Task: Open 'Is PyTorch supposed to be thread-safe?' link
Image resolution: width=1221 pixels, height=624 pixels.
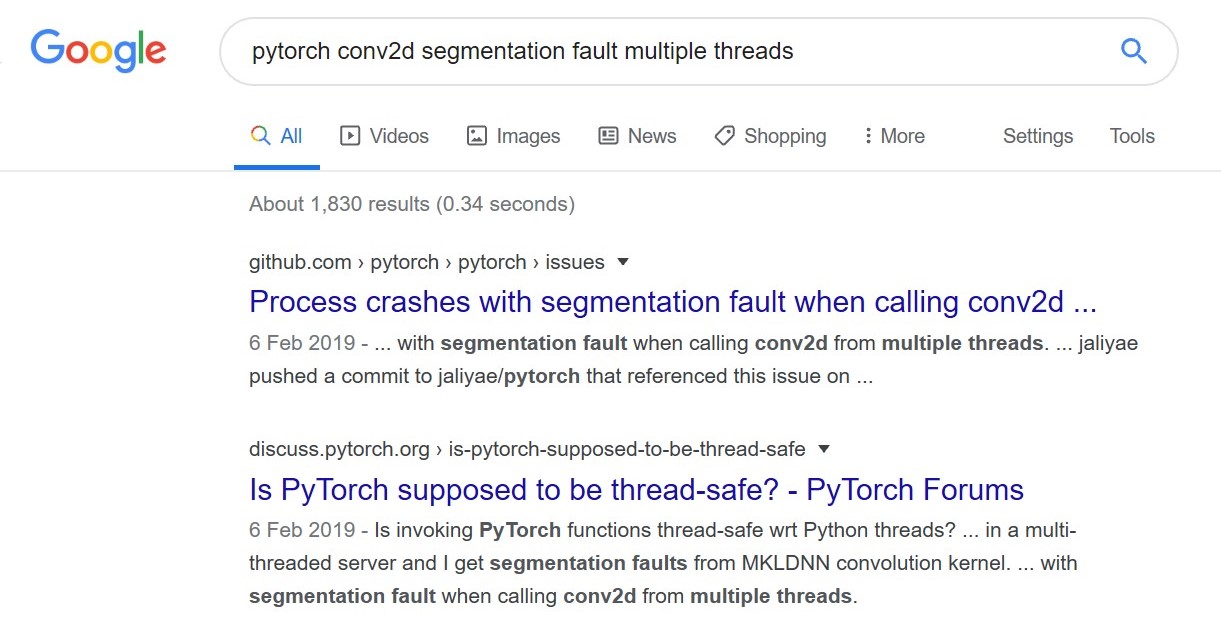Action: (x=635, y=489)
